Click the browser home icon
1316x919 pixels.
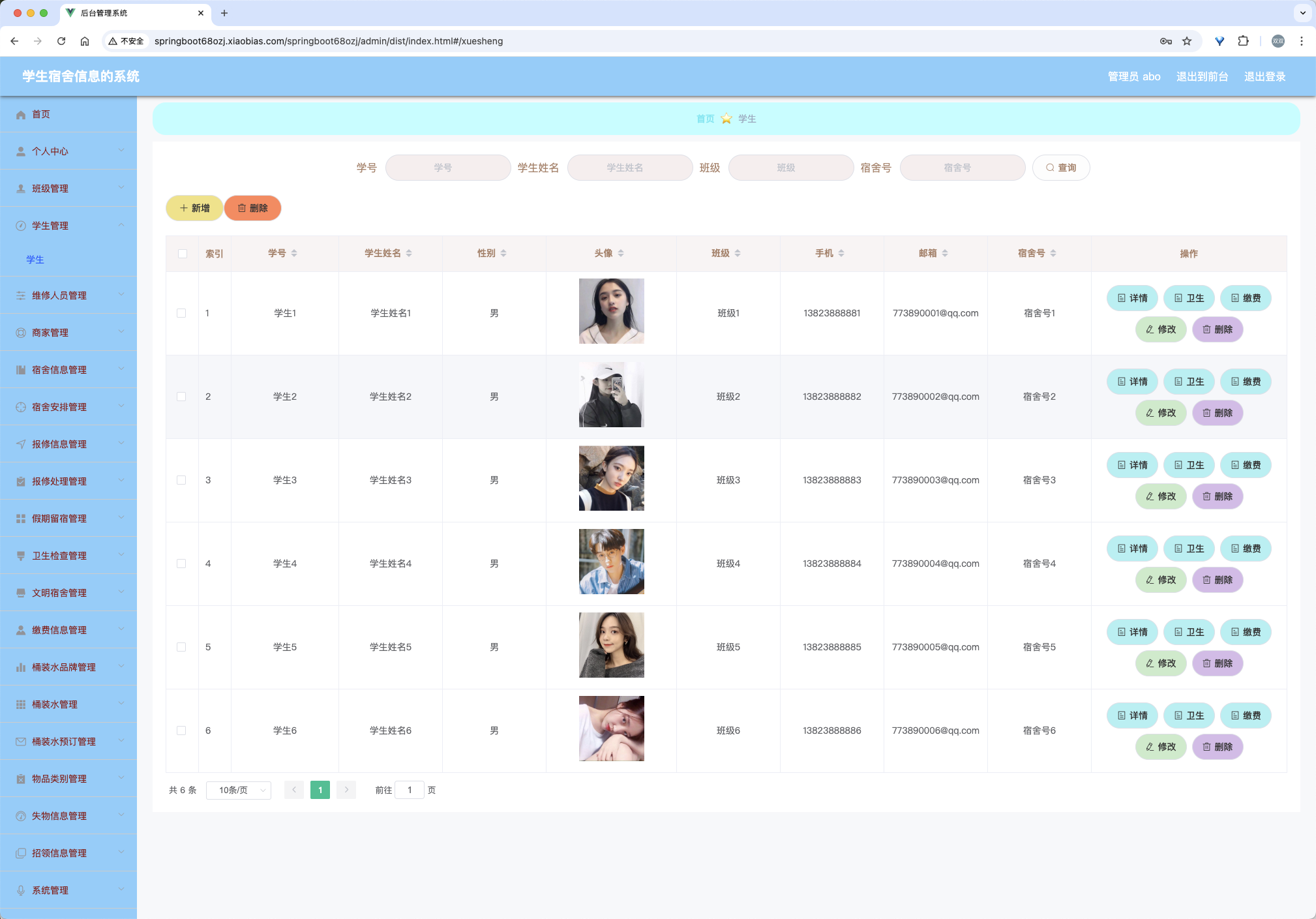[85, 41]
